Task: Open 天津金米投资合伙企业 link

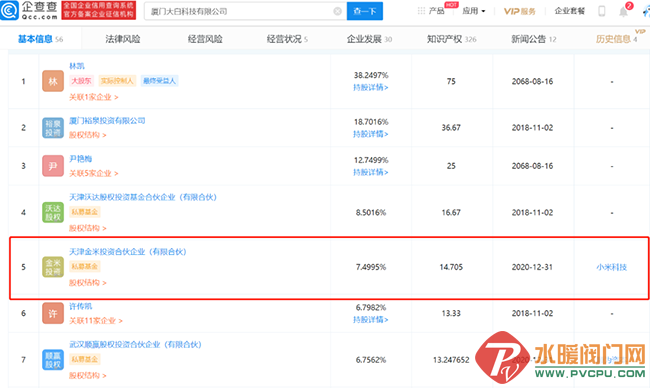Action: point(128,252)
